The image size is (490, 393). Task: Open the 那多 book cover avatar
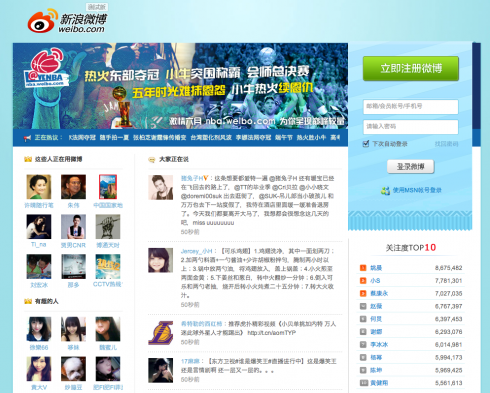[73, 266]
